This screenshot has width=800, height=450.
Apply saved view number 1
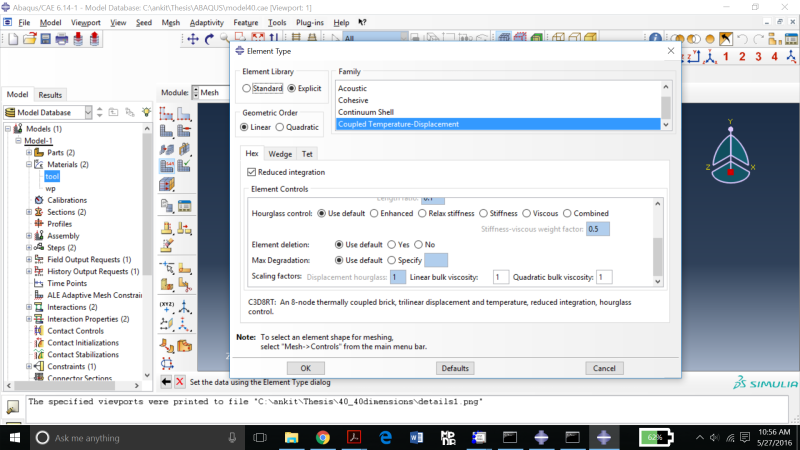pyautogui.click(x=726, y=57)
